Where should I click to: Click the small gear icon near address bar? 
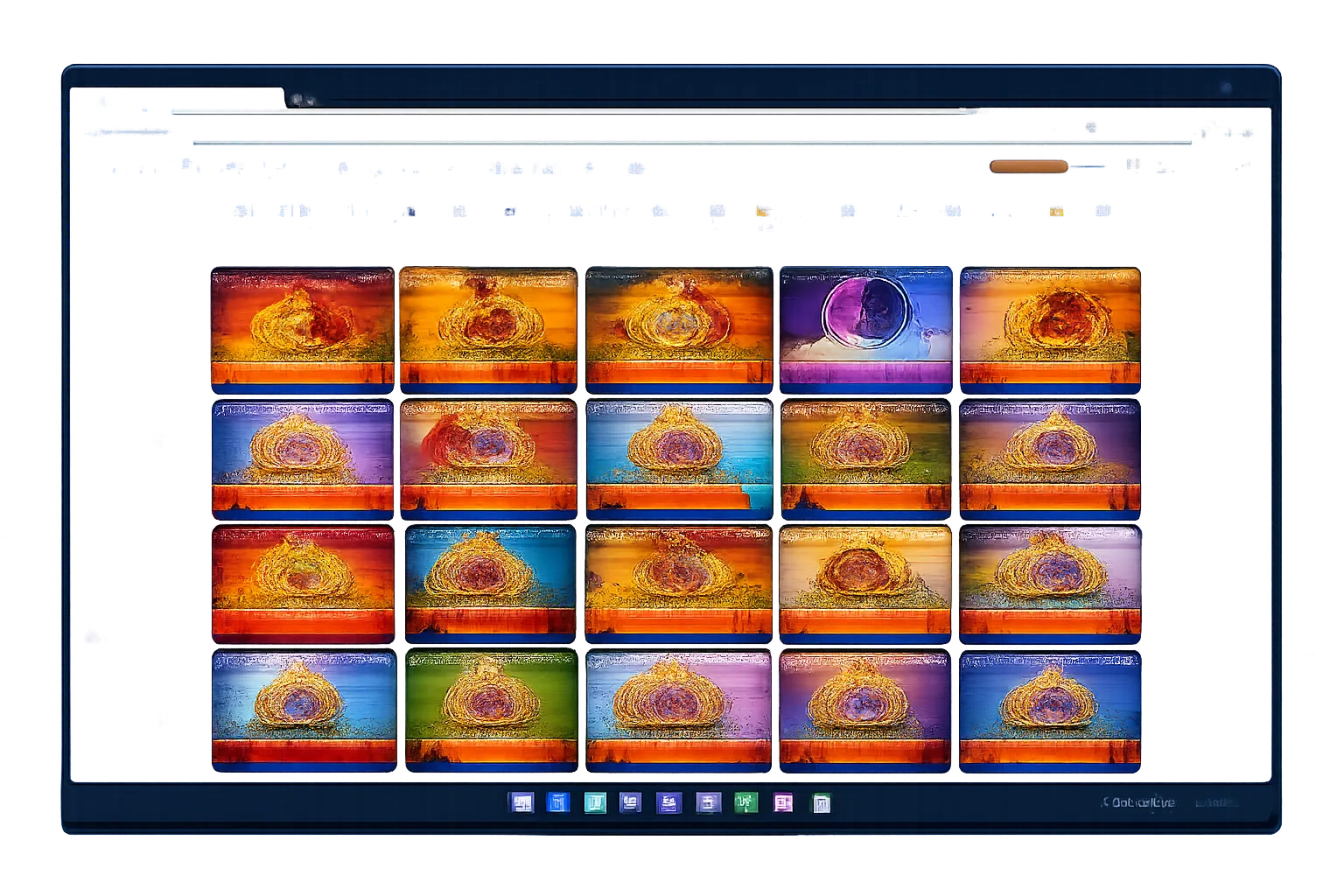(1091, 127)
